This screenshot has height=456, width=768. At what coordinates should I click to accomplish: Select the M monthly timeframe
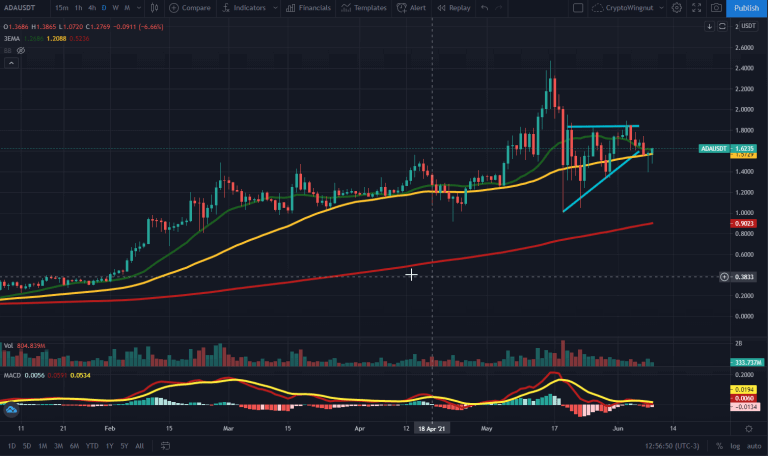coord(127,8)
